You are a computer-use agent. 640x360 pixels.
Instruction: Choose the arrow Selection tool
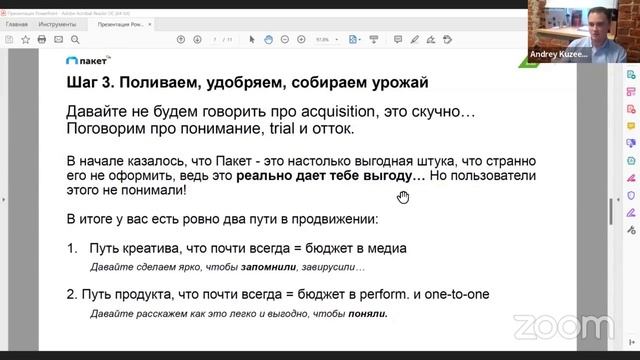252,40
